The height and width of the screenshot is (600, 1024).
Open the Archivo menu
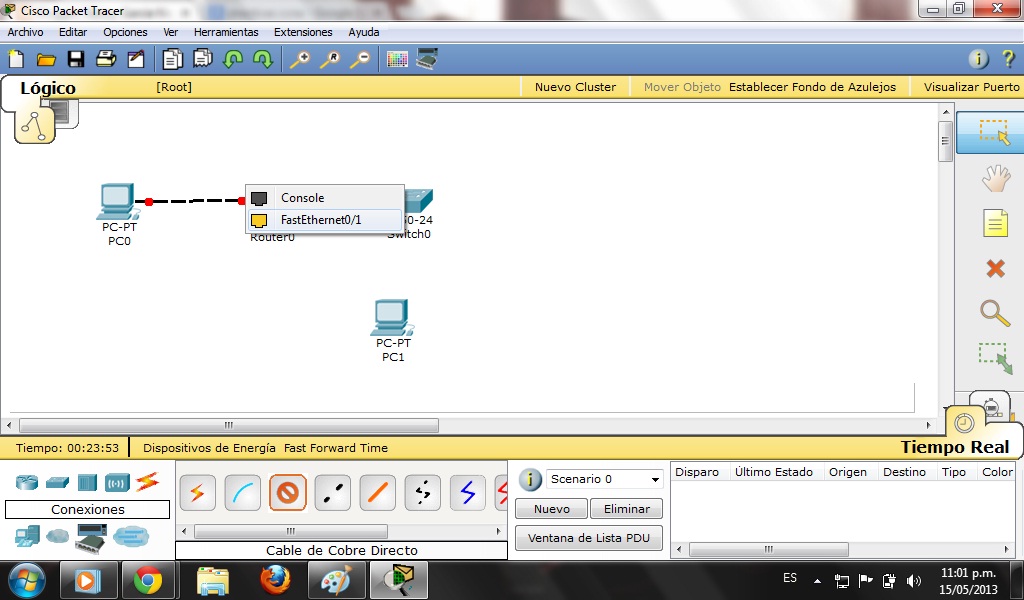(25, 32)
